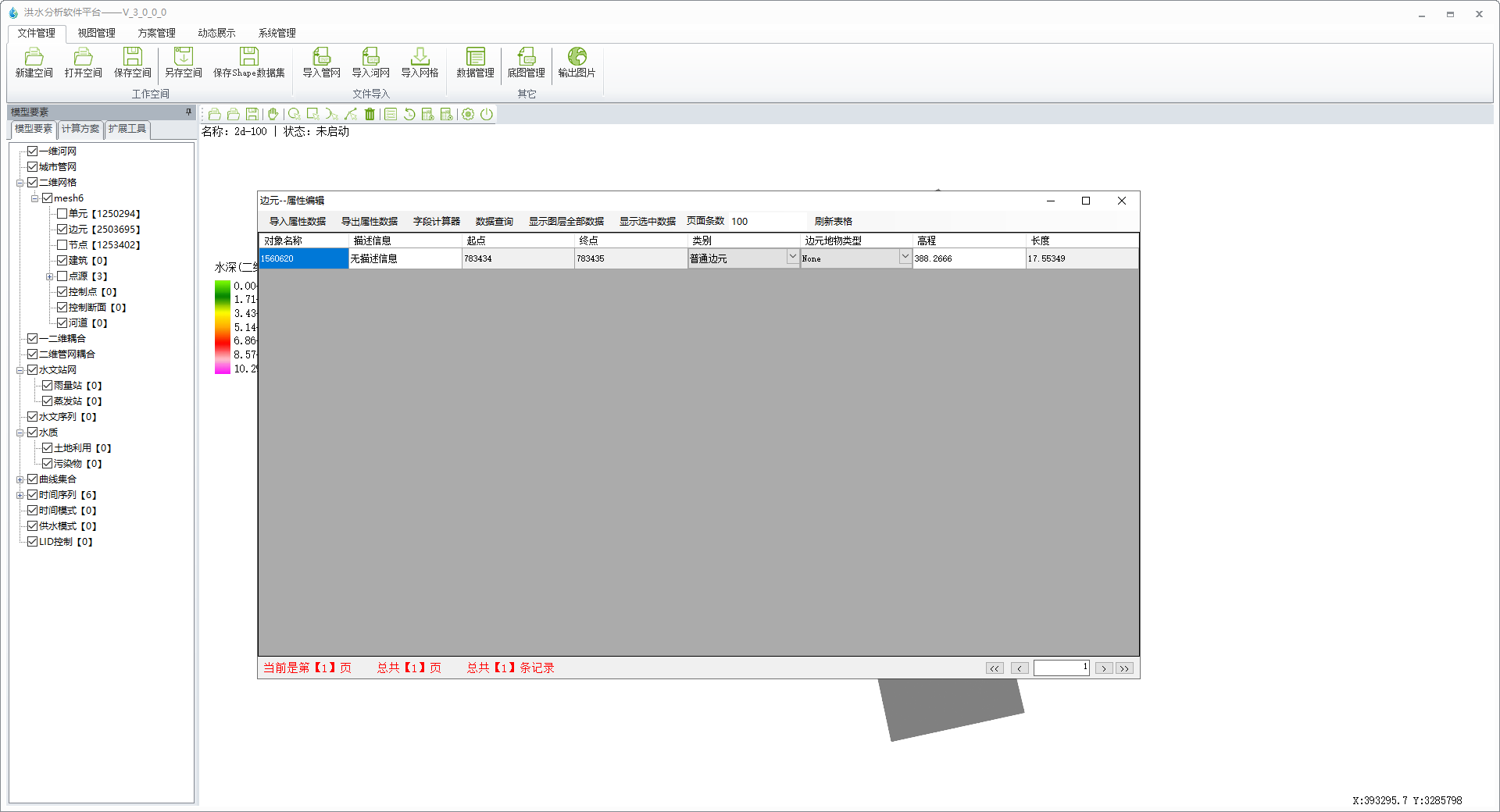The height and width of the screenshot is (812, 1500).
Task: Click the 导入网格 import icon
Action: [420, 62]
